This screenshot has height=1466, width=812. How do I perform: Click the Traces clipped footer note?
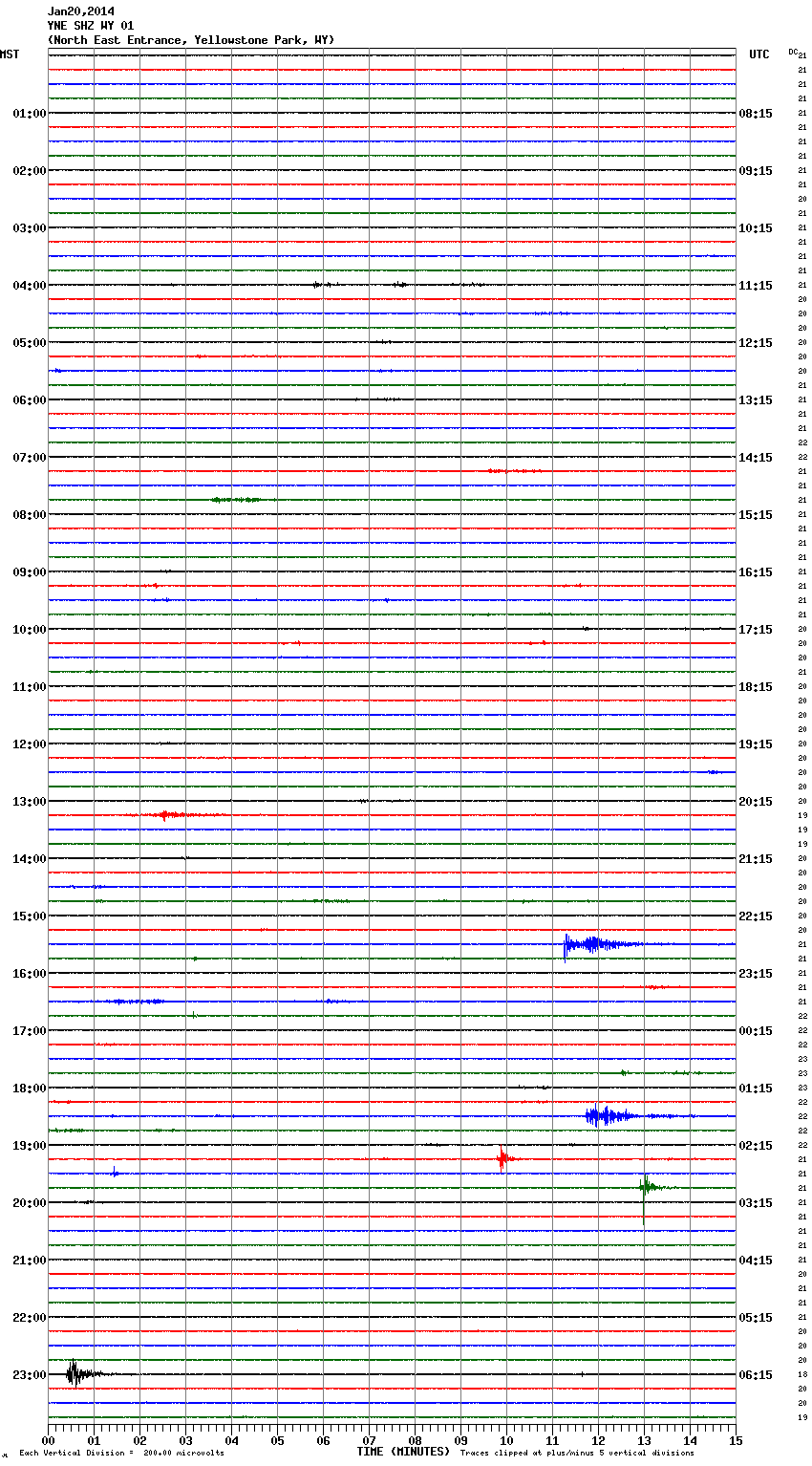coord(577,1454)
